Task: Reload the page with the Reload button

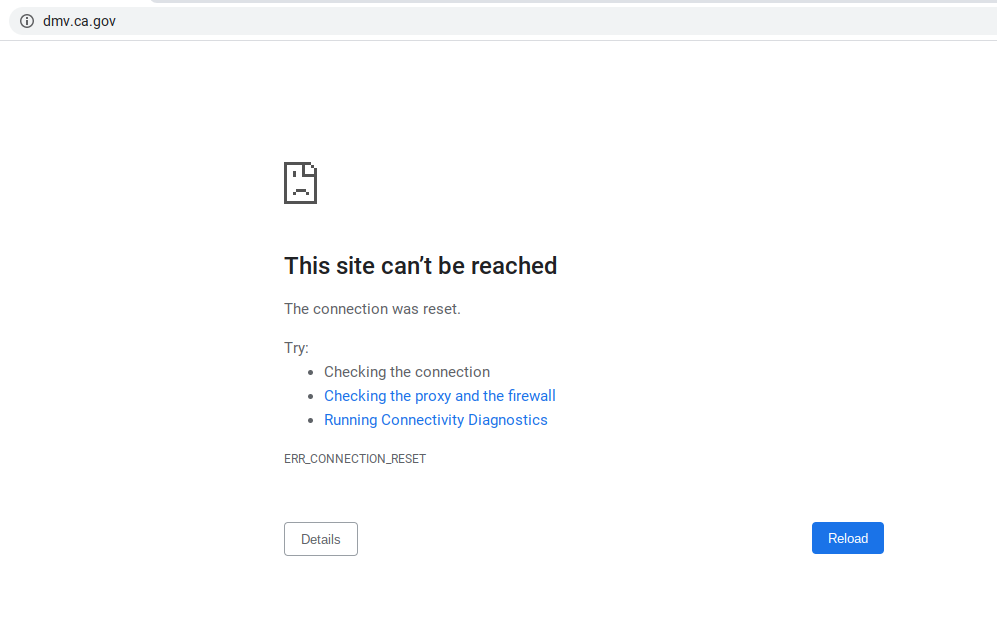Action: point(848,538)
